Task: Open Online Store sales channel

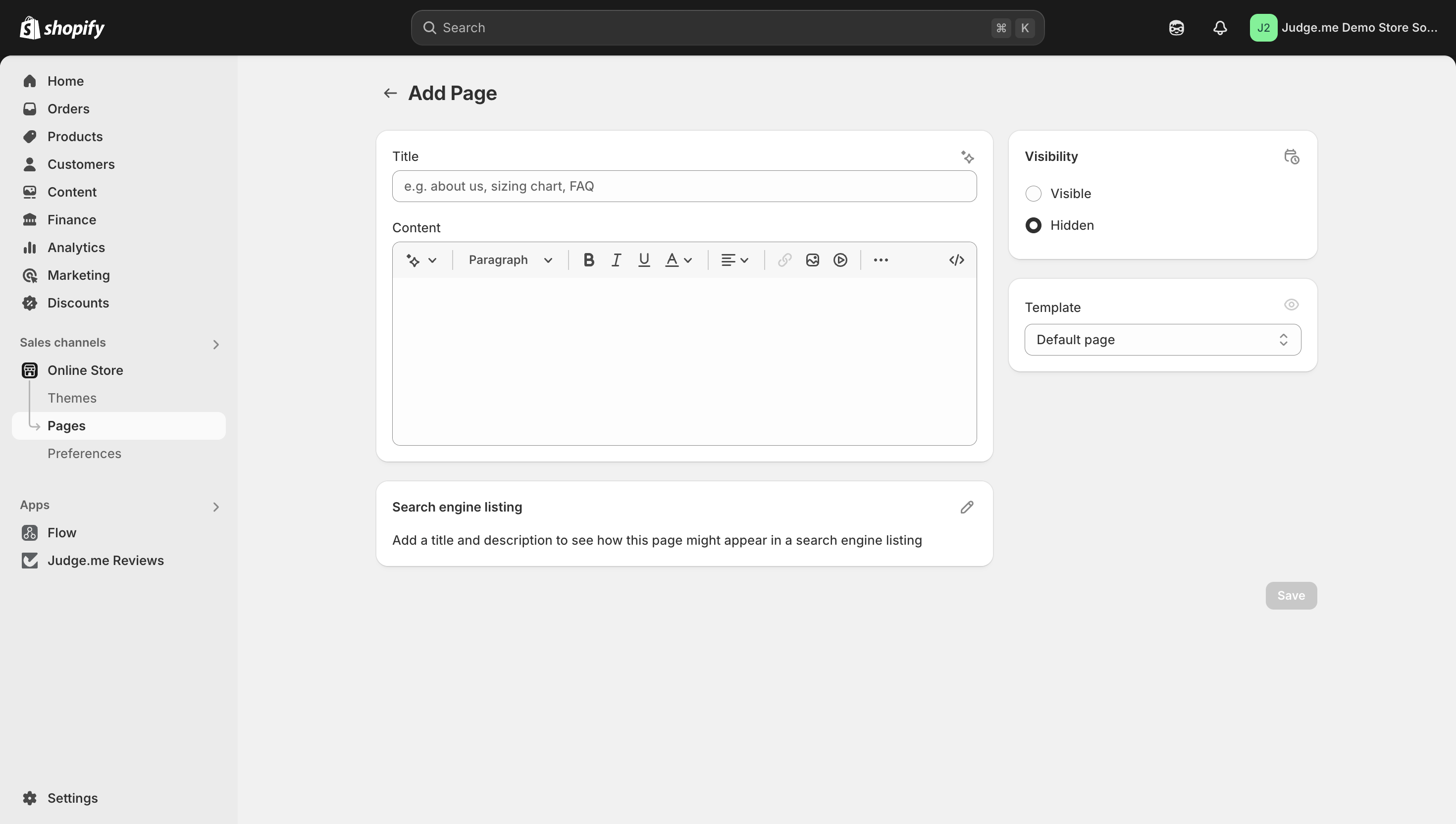Action: [x=119, y=370]
